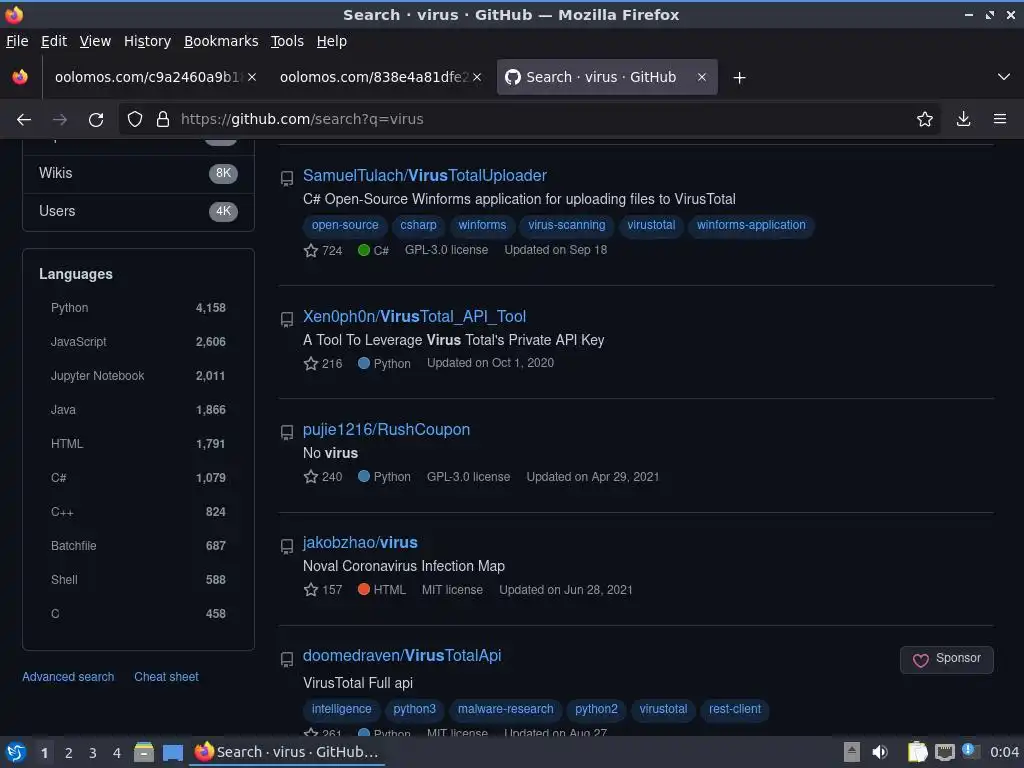Filter by Java language
The width and height of the screenshot is (1024, 768).
click(138, 409)
